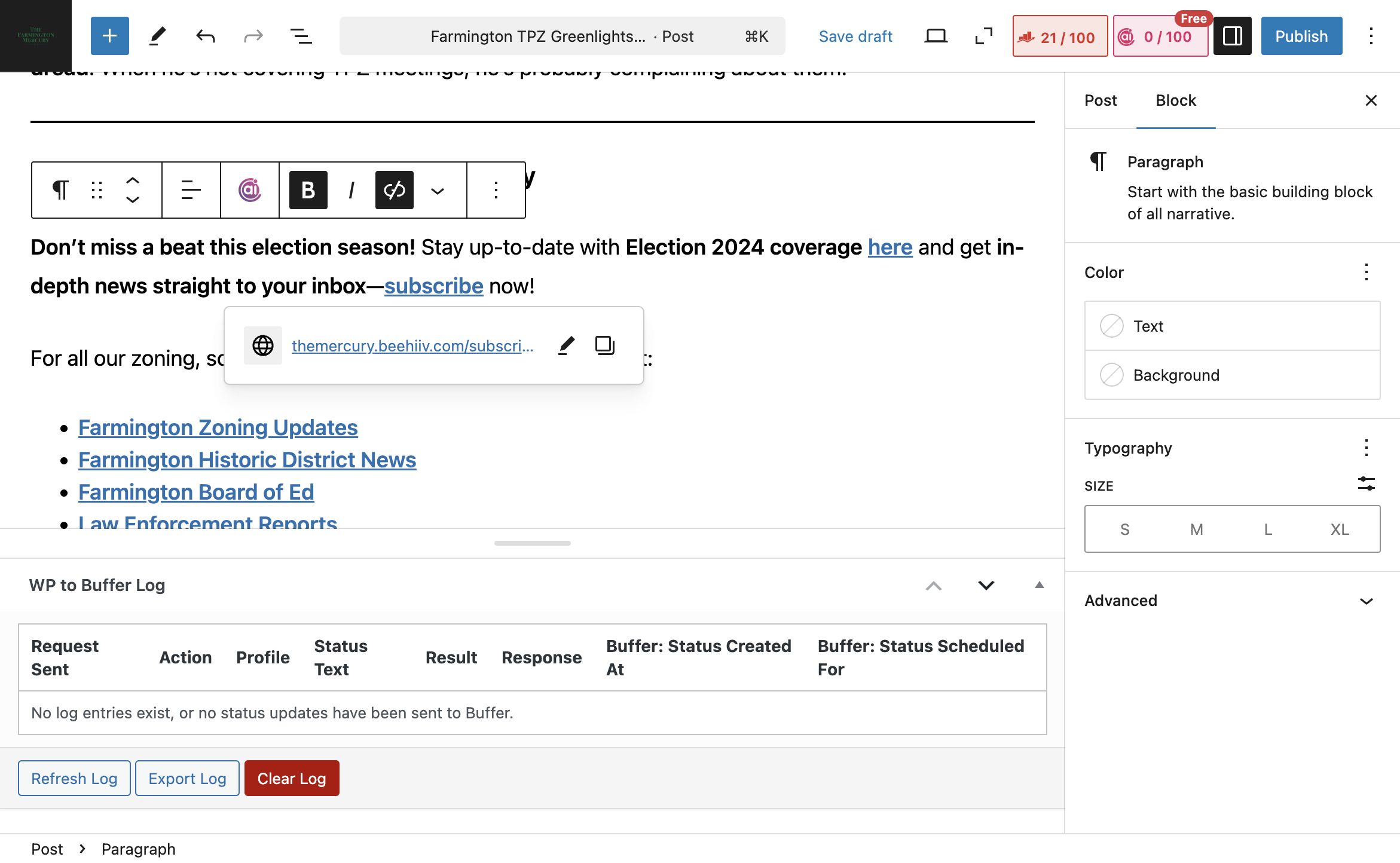This screenshot has height=863, width=1400.
Task: Click the 'subscribe' link in paragraph
Action: coord(433,286)
